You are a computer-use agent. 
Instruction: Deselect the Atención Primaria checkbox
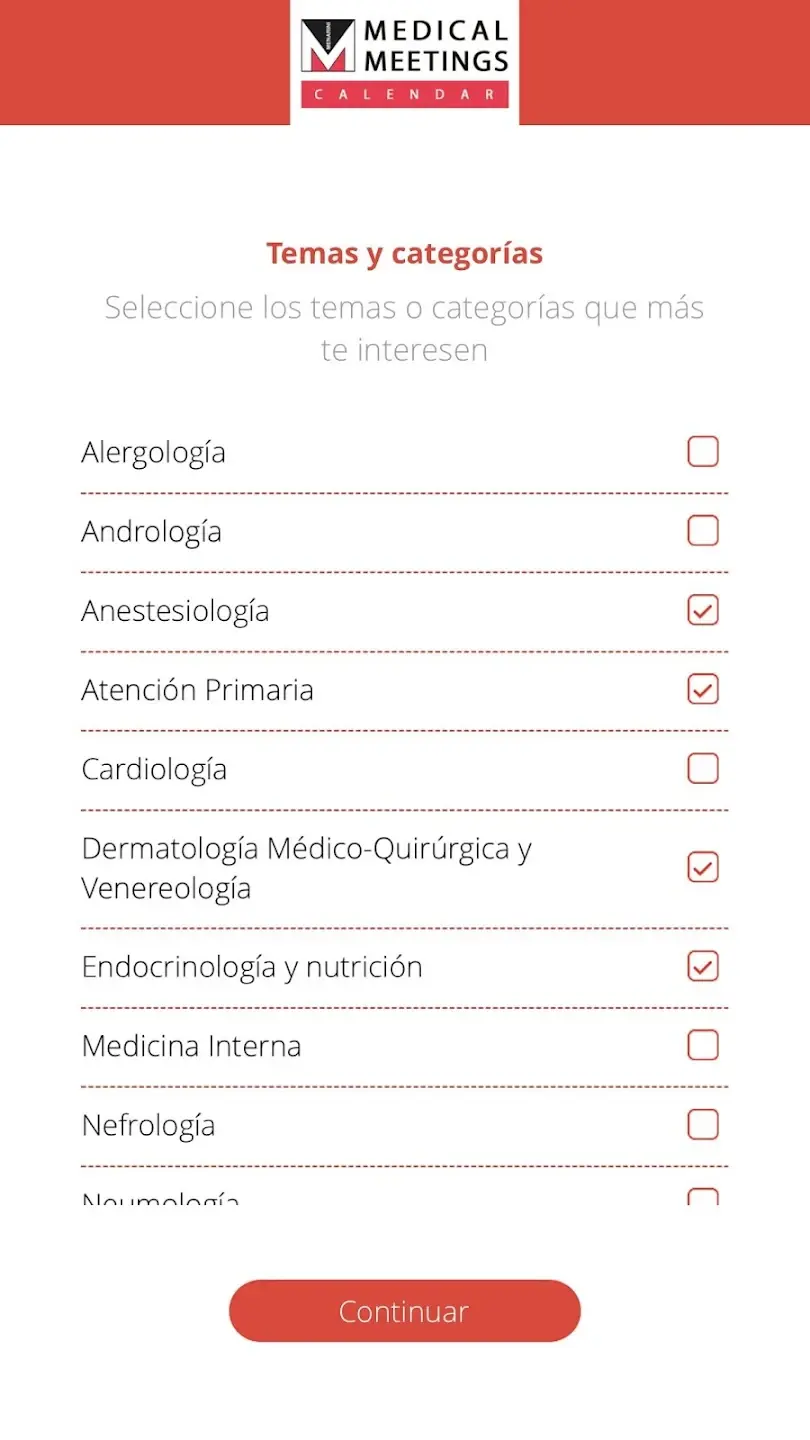703,689
